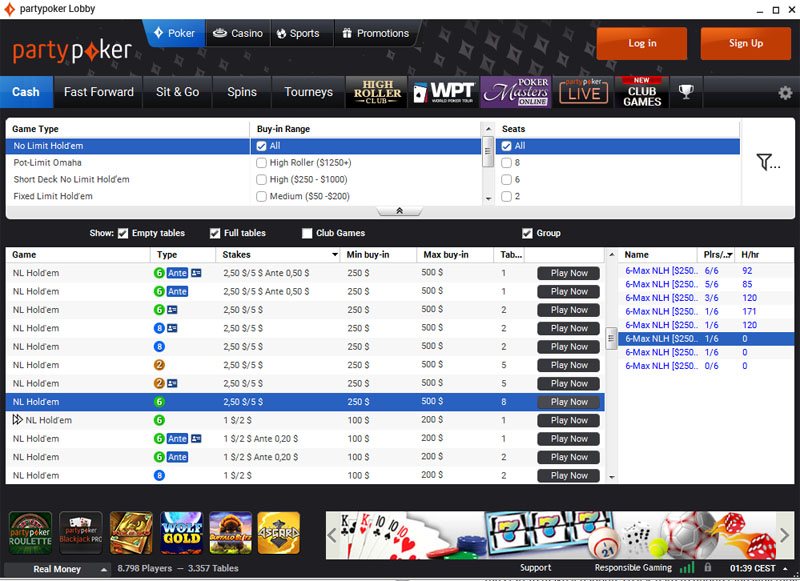This screenshot has height=581, width=800.
Task: Open partypoker LIVE logo
Action: 583,92
